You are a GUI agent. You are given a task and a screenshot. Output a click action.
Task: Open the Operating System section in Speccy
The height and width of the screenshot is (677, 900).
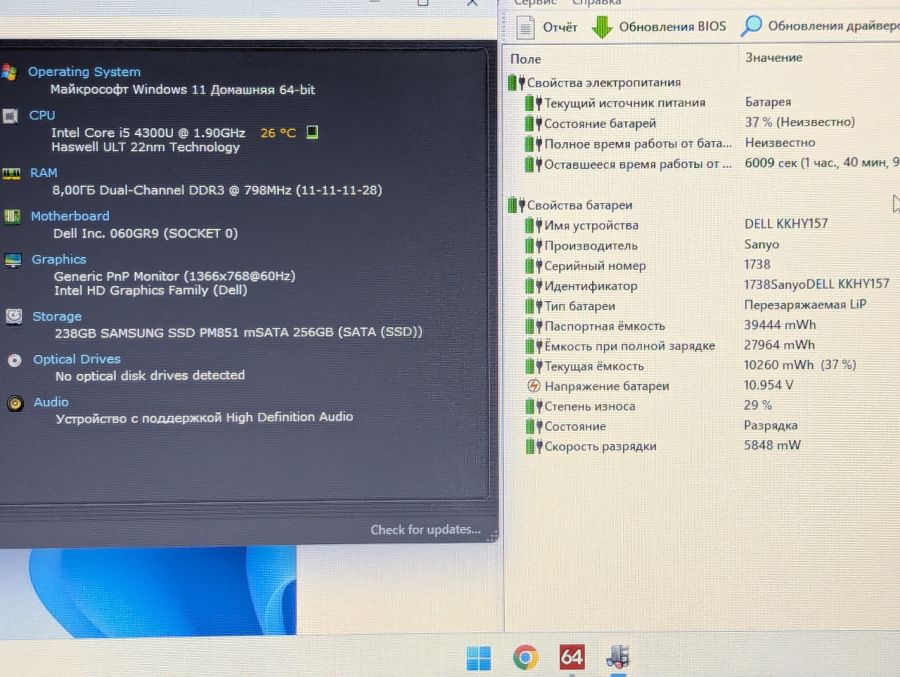84,72
